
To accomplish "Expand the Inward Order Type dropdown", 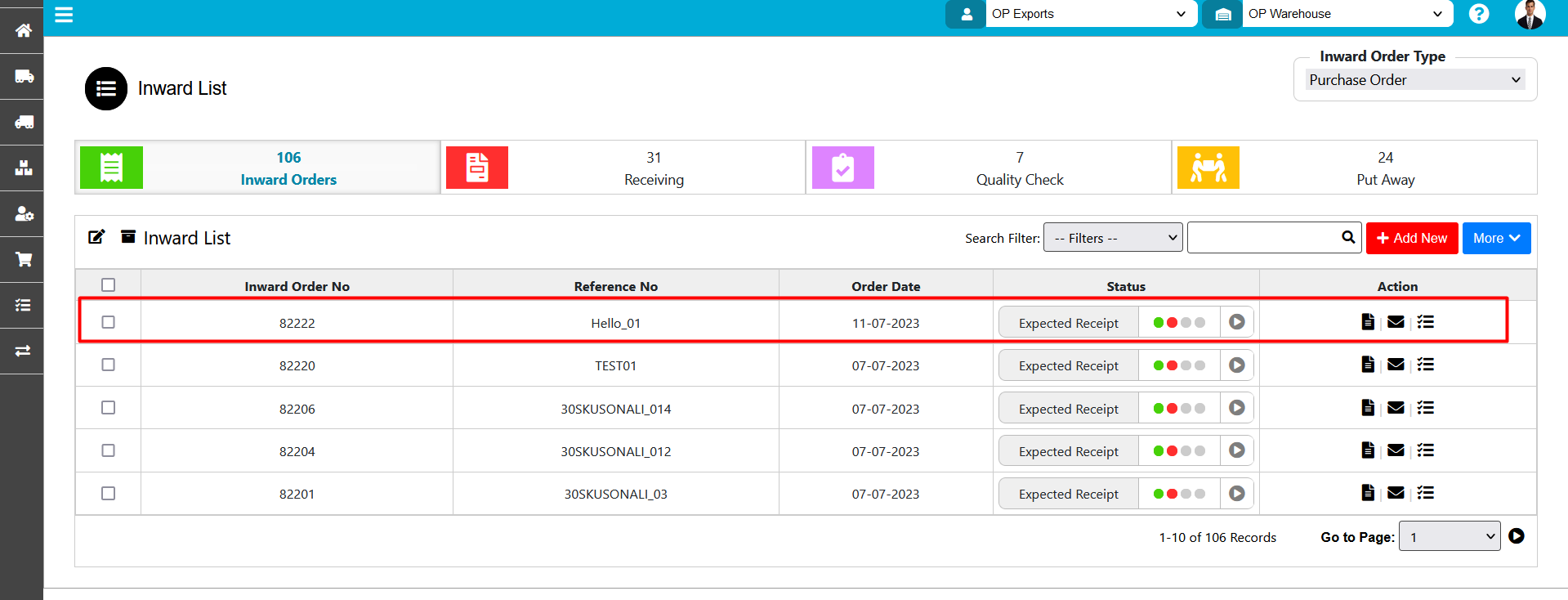I will pyautogui.click(x=1414, y=80).
